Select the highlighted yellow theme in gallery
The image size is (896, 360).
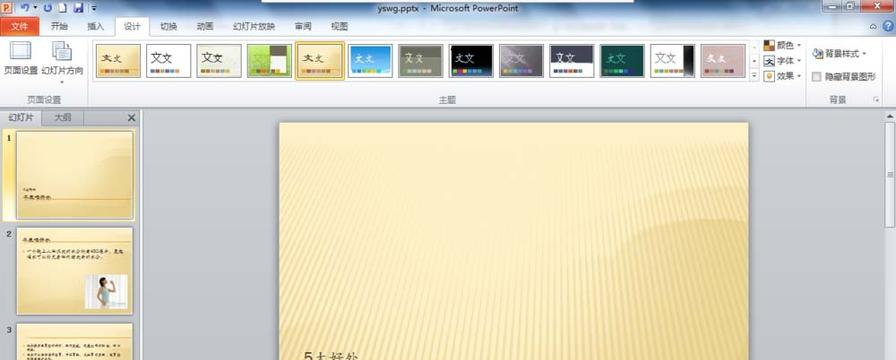click(320, 61)
